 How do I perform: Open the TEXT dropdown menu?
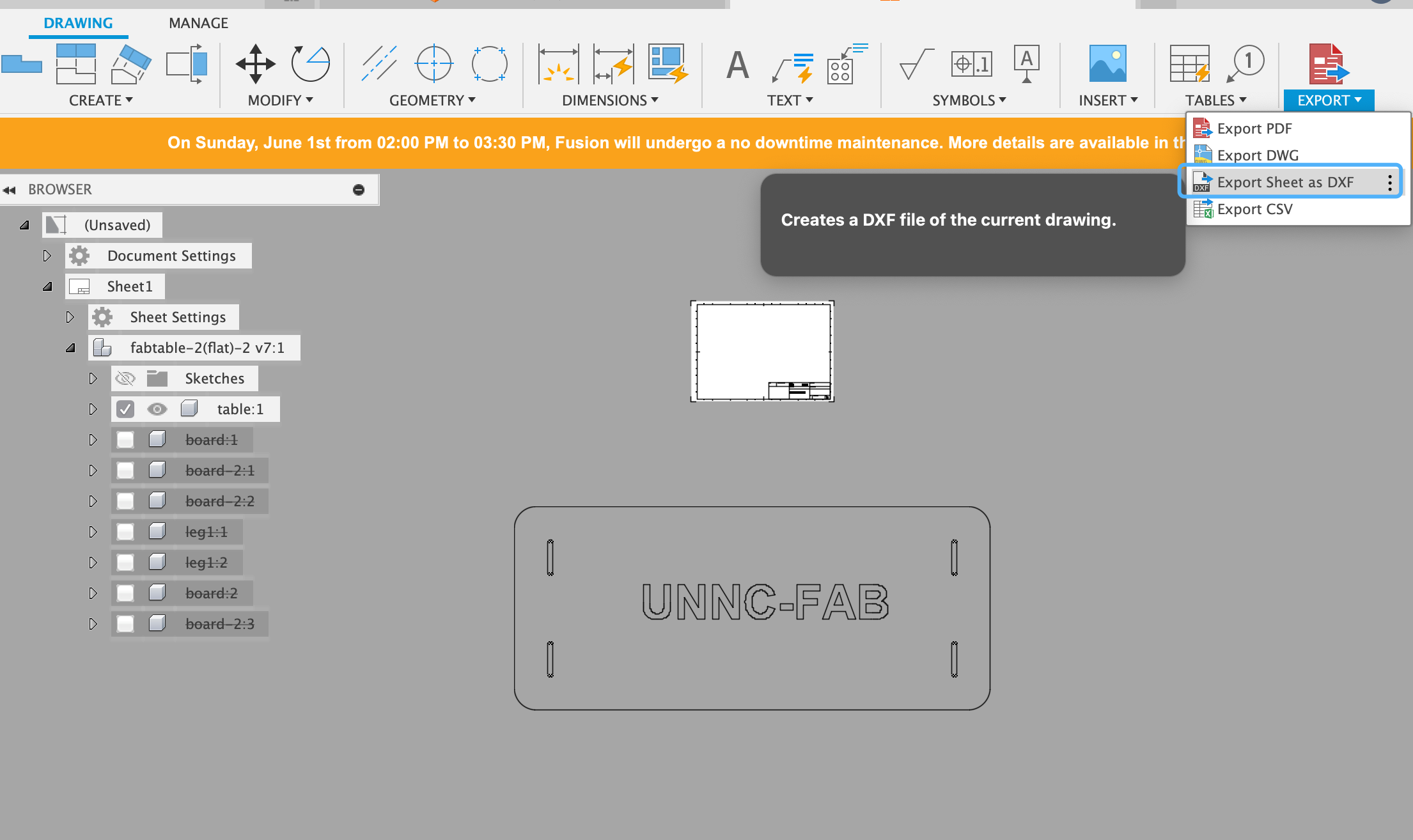click(790, 100)
